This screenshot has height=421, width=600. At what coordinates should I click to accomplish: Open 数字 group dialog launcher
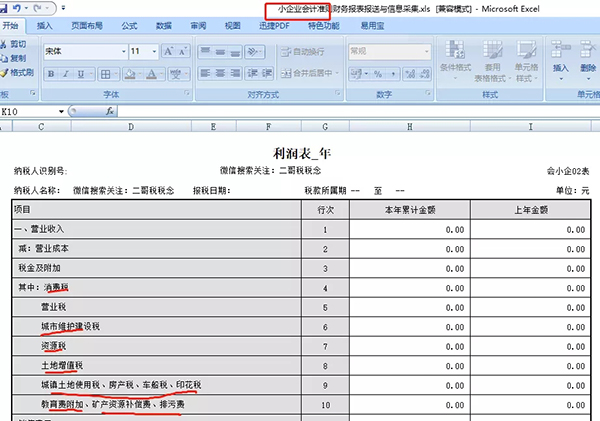click(428, 93)
